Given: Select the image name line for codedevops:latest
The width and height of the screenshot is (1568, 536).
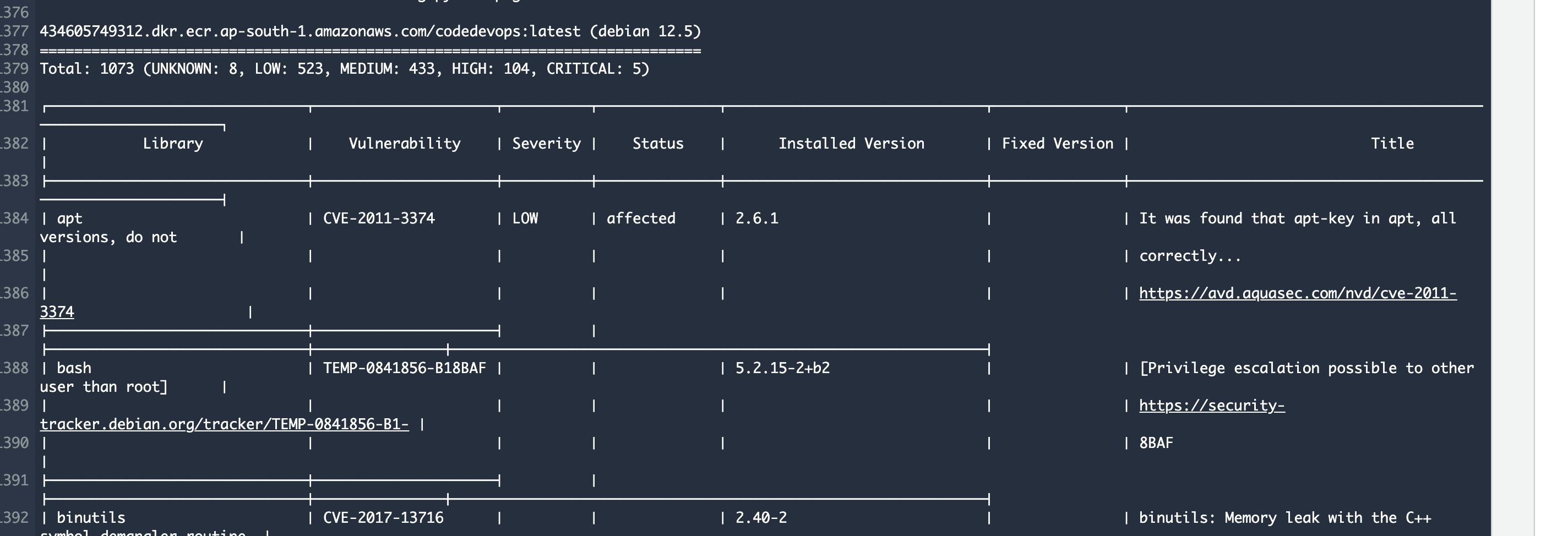Looking at the screenshot, I should (370, 31).
